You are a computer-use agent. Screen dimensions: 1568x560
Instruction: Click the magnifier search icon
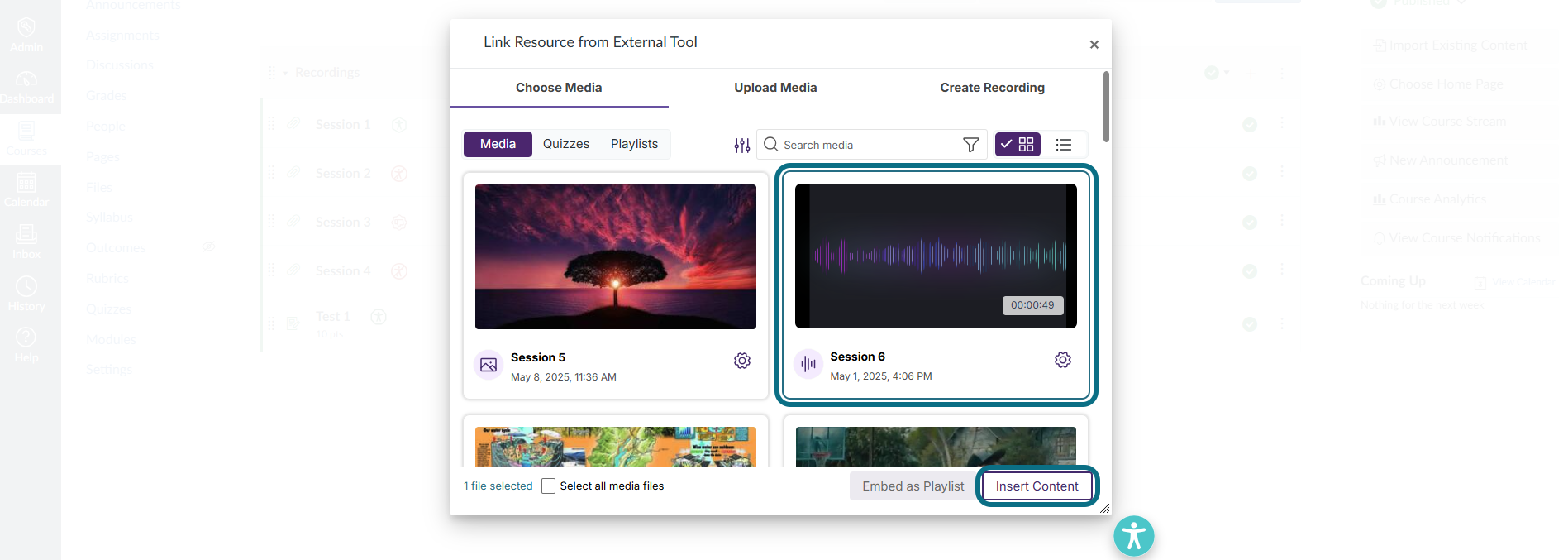(770, 145)
